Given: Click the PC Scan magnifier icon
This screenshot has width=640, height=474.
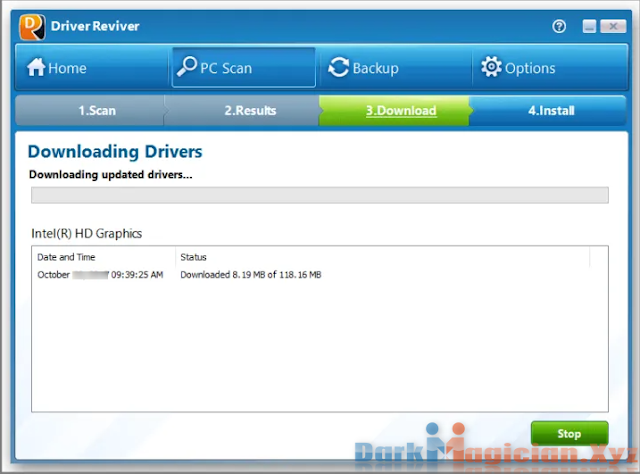Looking at the screenshot, I should click(x=187, y=67).
